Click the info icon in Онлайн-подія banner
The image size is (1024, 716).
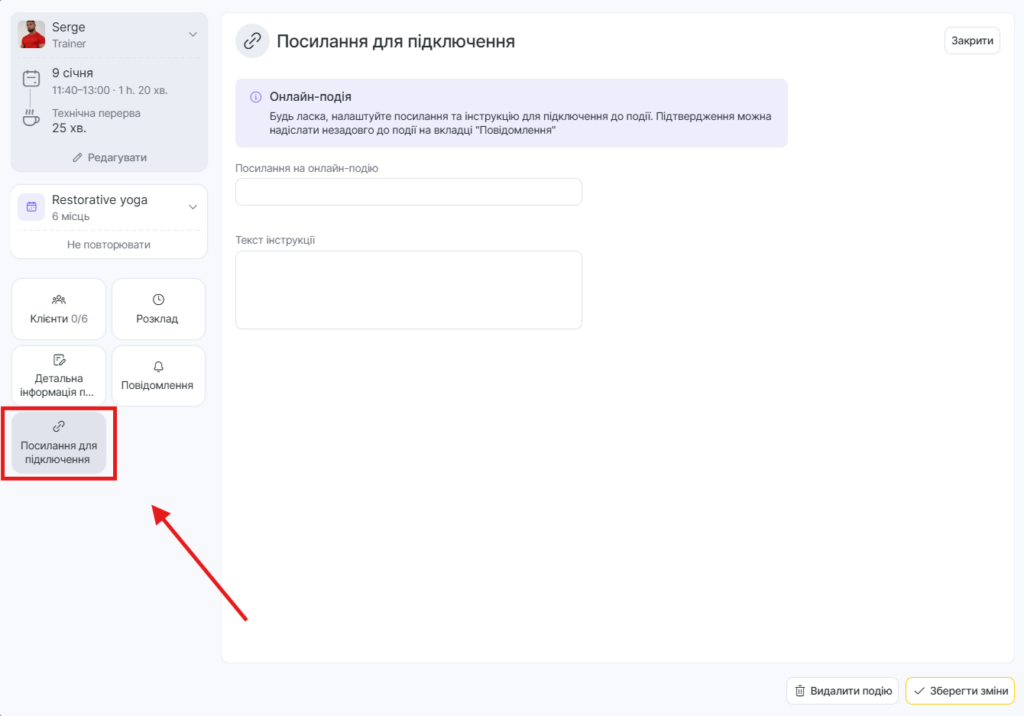(255, 97)
